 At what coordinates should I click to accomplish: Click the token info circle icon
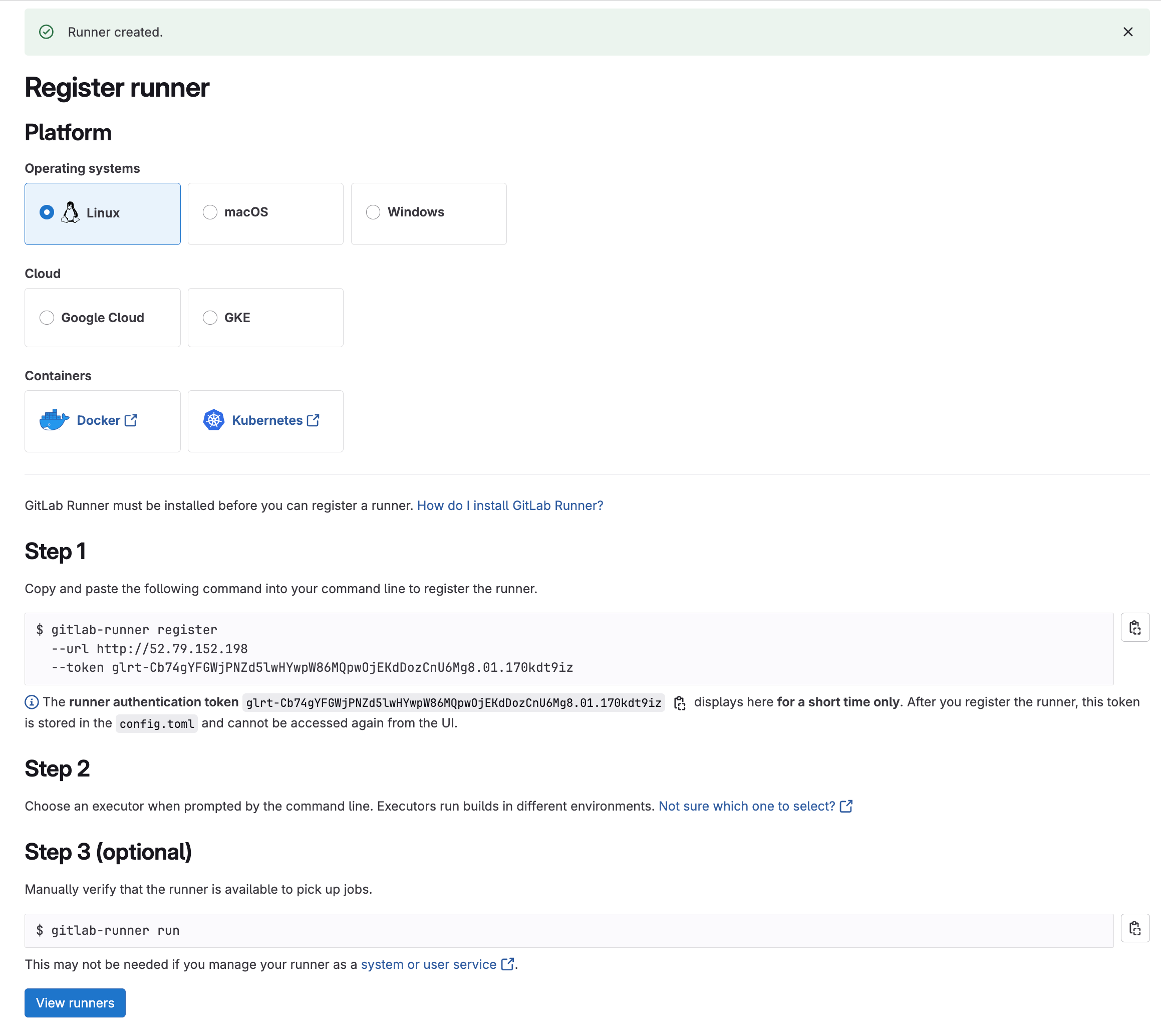pos(32,702)
